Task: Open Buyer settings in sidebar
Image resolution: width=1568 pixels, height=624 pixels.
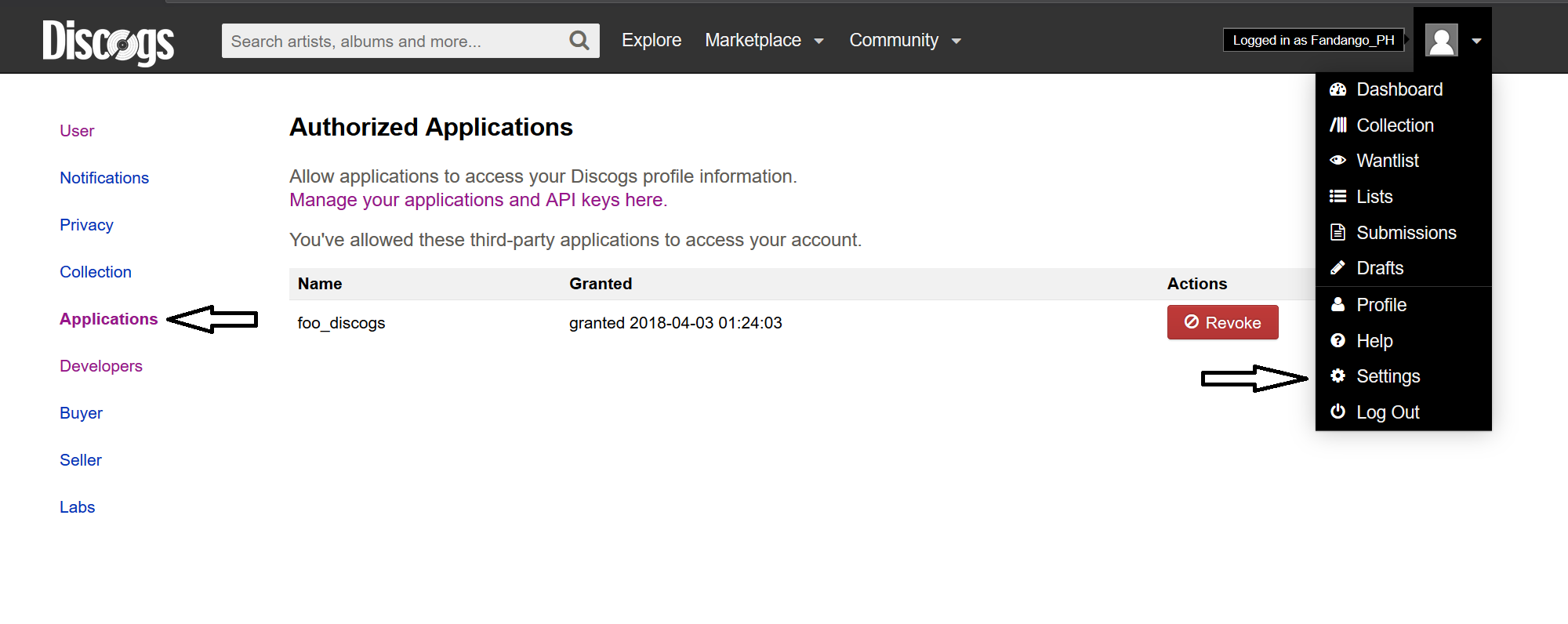Action: coord(81,413)
